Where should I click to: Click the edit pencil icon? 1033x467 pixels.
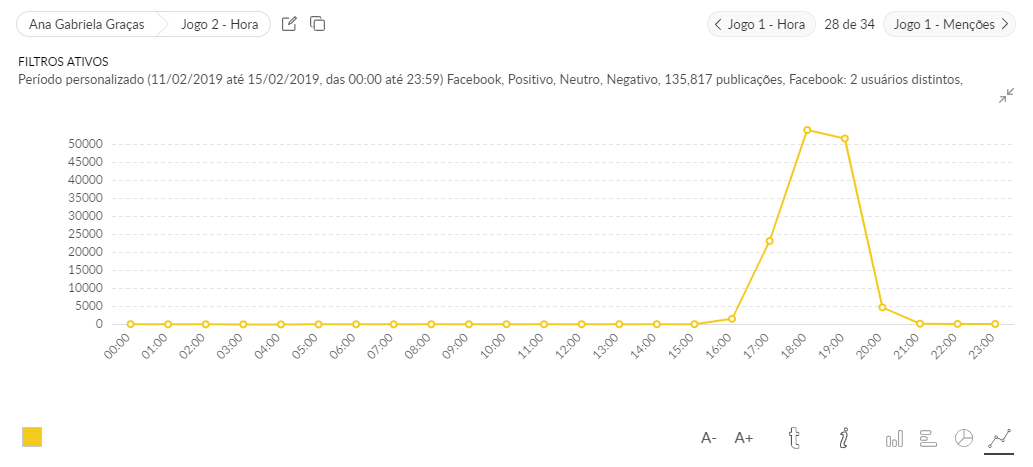click(x=289, y=24)
